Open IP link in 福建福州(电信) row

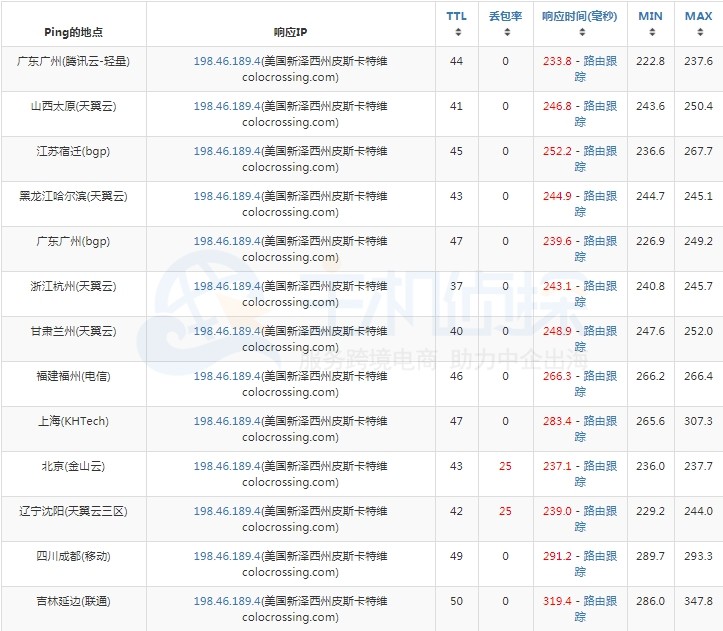[227, 376]
